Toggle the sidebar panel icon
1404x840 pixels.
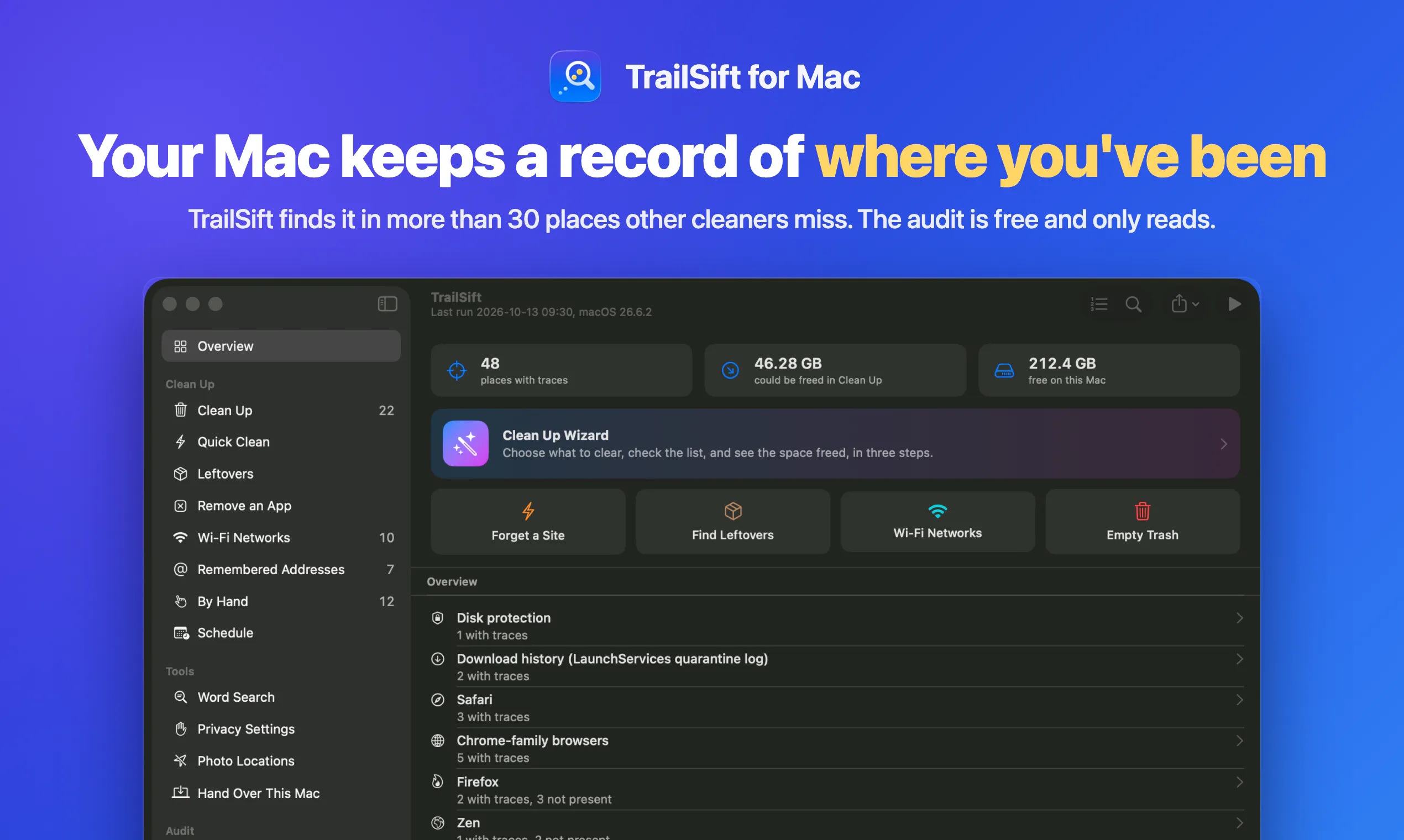(387, 304)
